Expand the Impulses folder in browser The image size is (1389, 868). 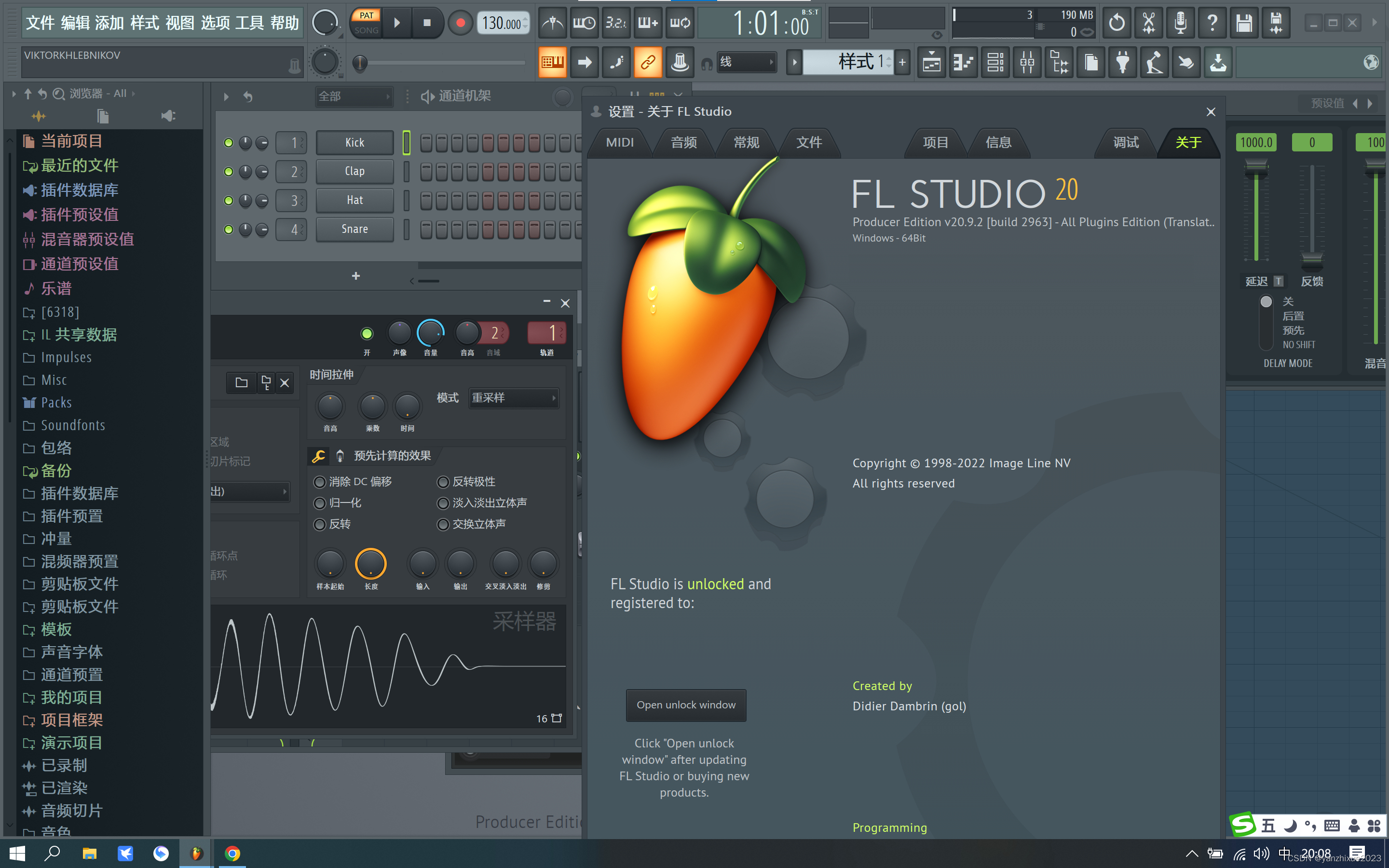(66, 357)
